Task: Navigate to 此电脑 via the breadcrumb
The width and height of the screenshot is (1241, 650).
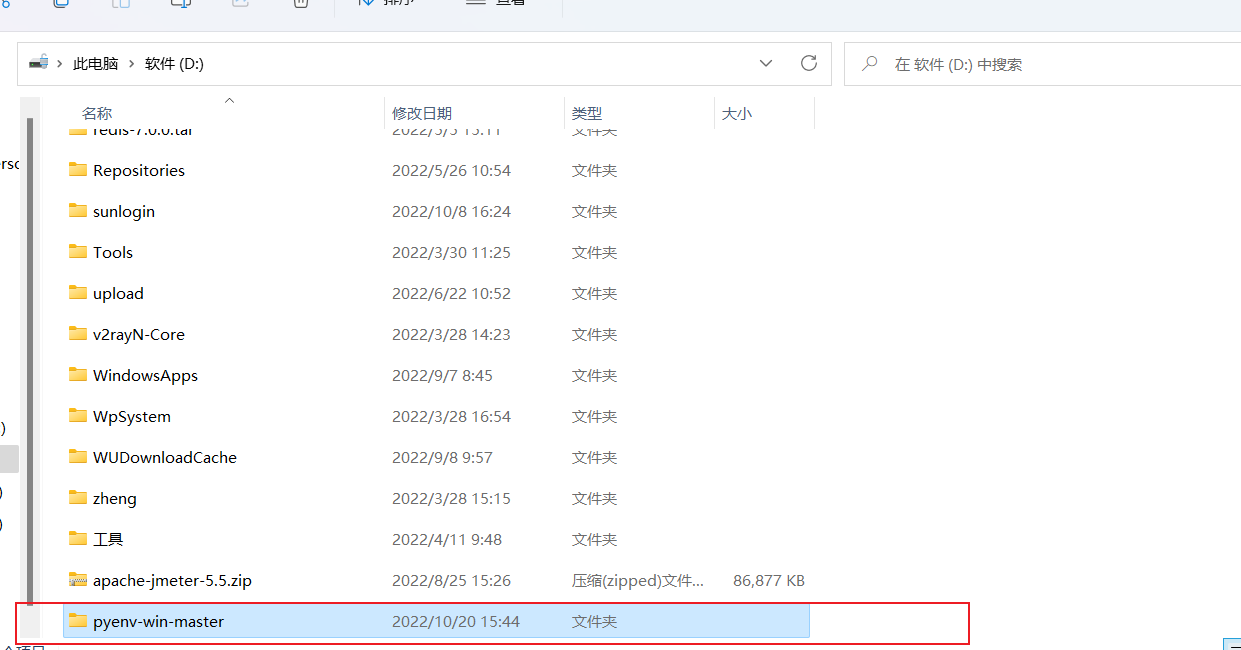Action: click(x=97, y=63)
